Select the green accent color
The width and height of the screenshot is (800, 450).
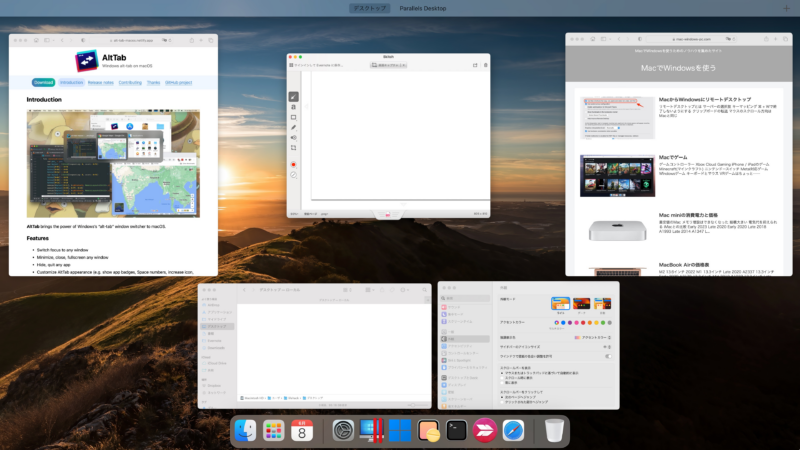603,322
